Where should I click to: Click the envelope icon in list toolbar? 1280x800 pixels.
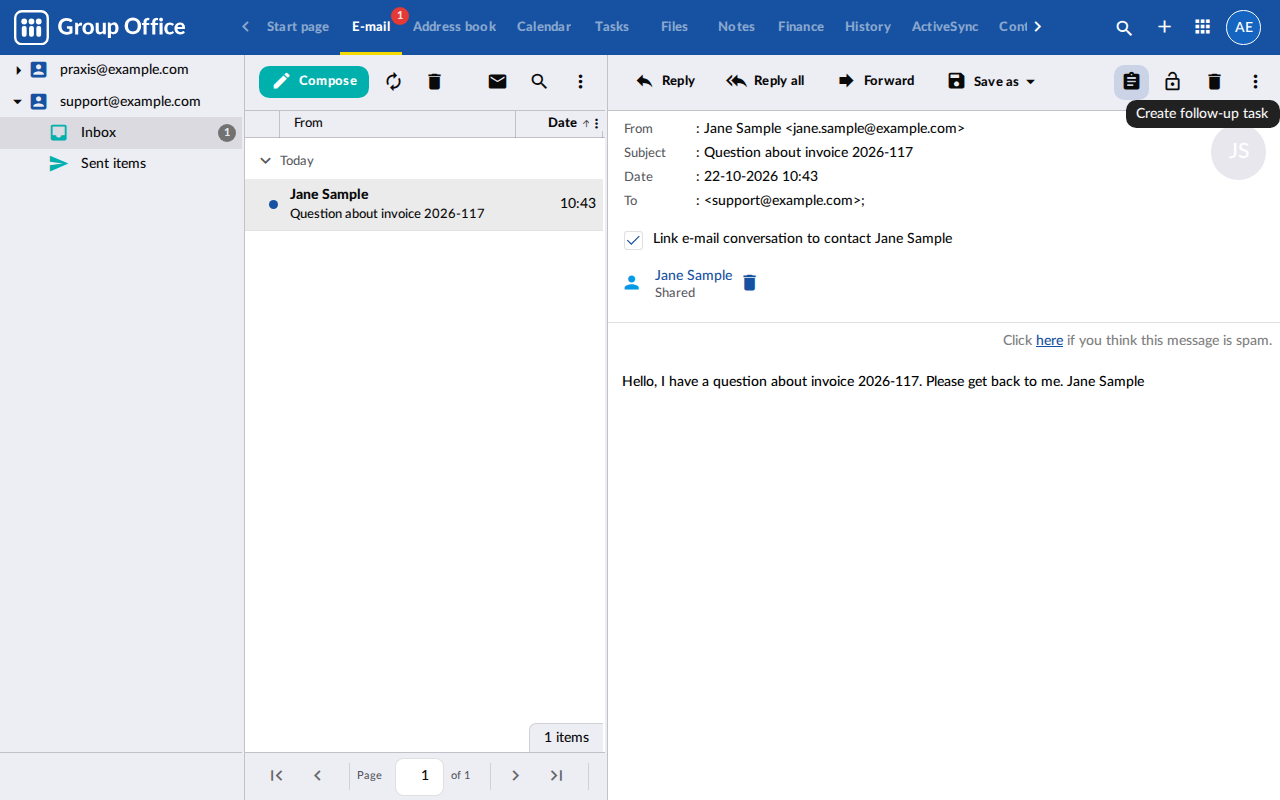pyautogui.click(x=497, y=82)
